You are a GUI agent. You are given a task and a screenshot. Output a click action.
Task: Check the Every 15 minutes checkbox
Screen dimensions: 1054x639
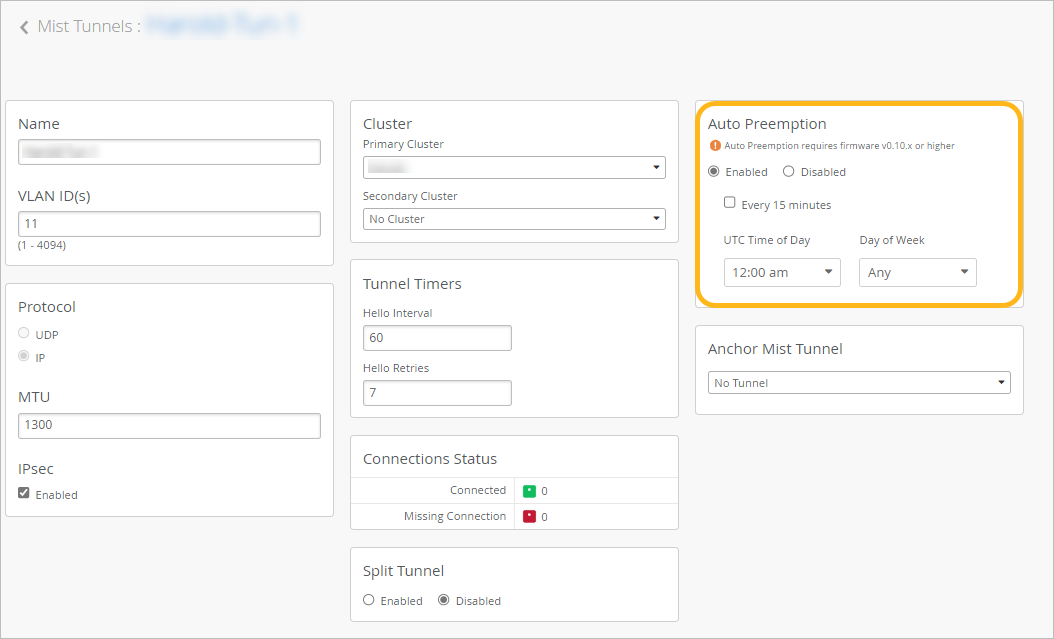point(730,203)
